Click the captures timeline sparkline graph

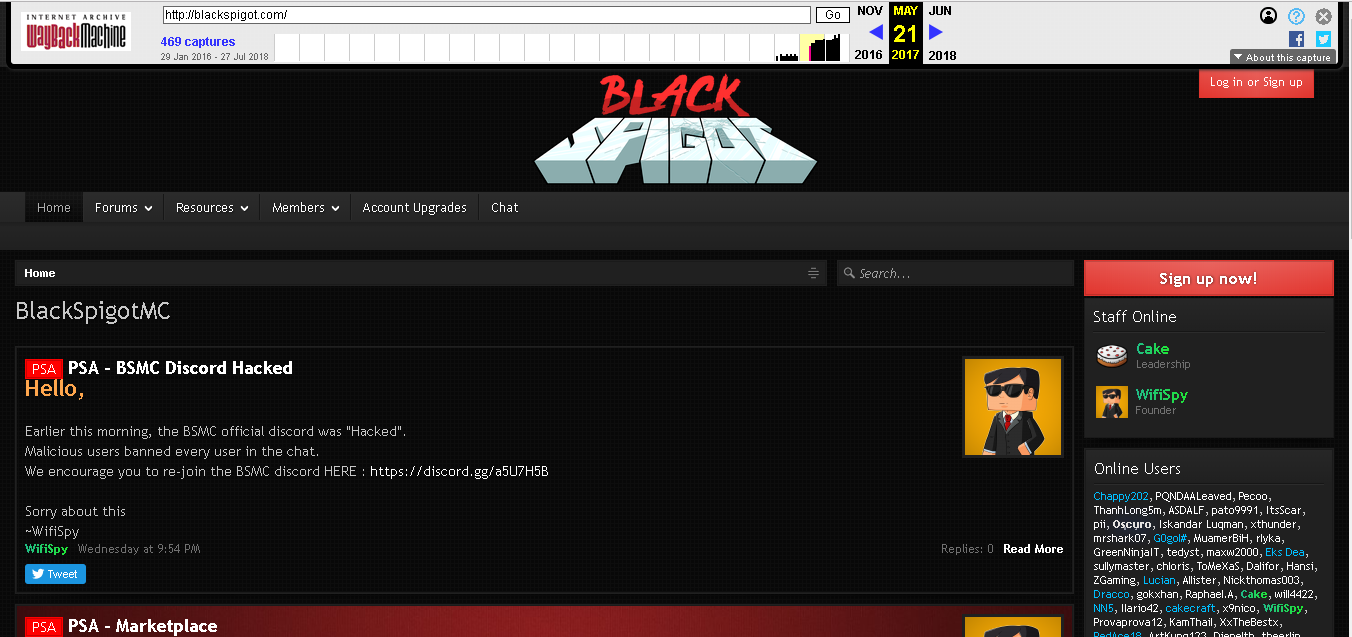[x=562, y=48]
